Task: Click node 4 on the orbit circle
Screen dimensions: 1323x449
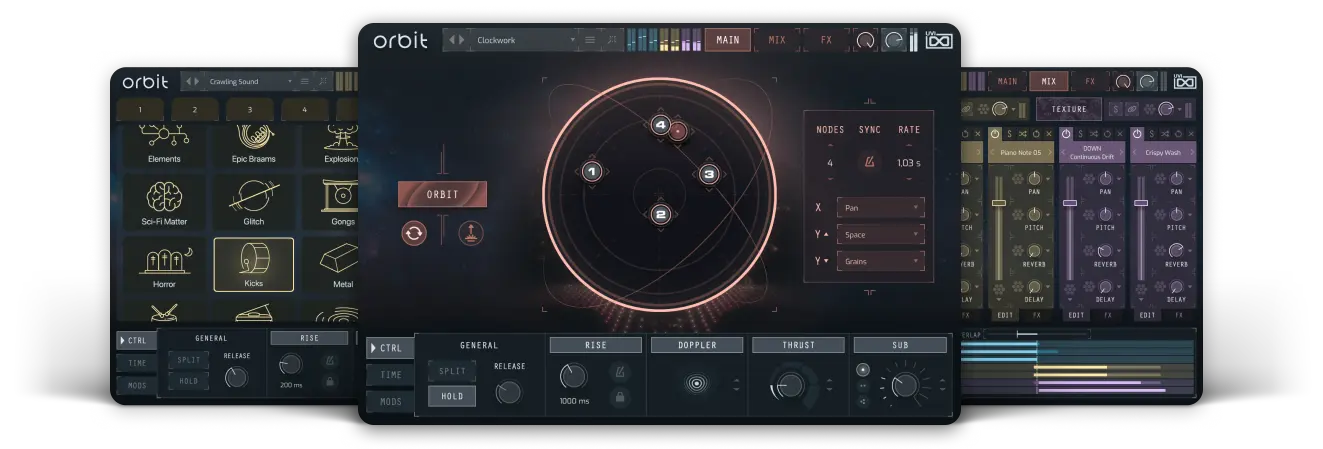Action: 659,125
